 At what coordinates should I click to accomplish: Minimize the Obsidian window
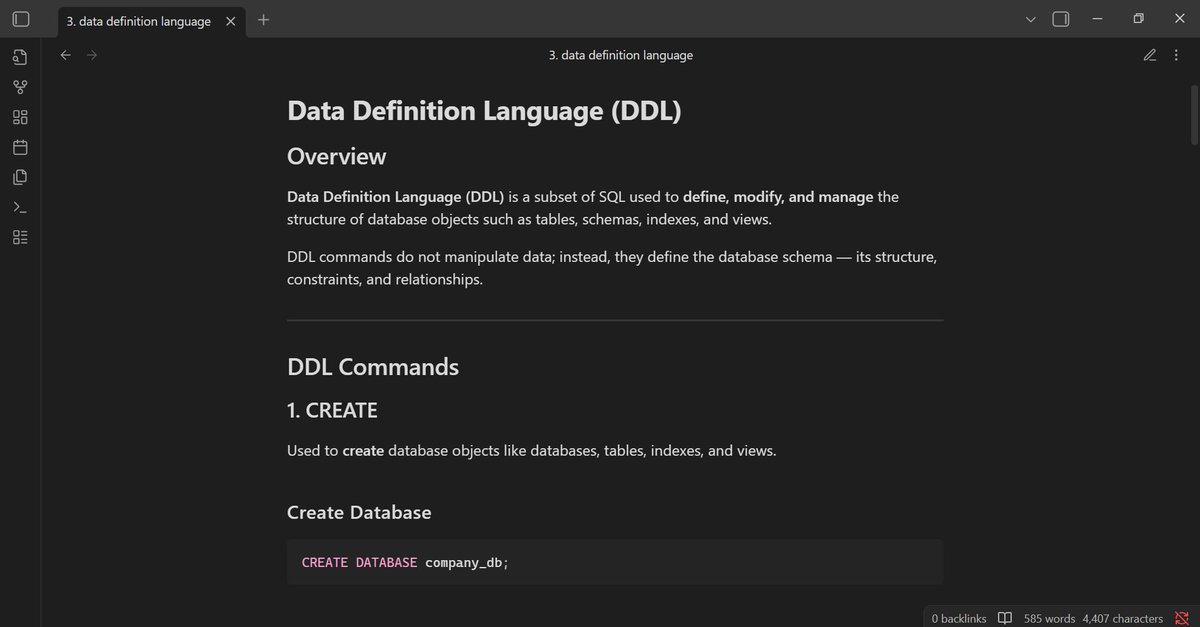tap(1098, 19)
